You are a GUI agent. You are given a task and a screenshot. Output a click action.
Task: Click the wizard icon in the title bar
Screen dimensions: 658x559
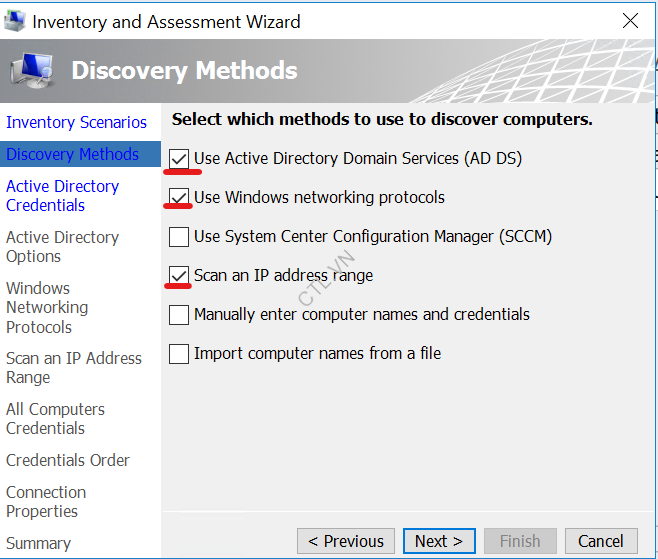15,21
